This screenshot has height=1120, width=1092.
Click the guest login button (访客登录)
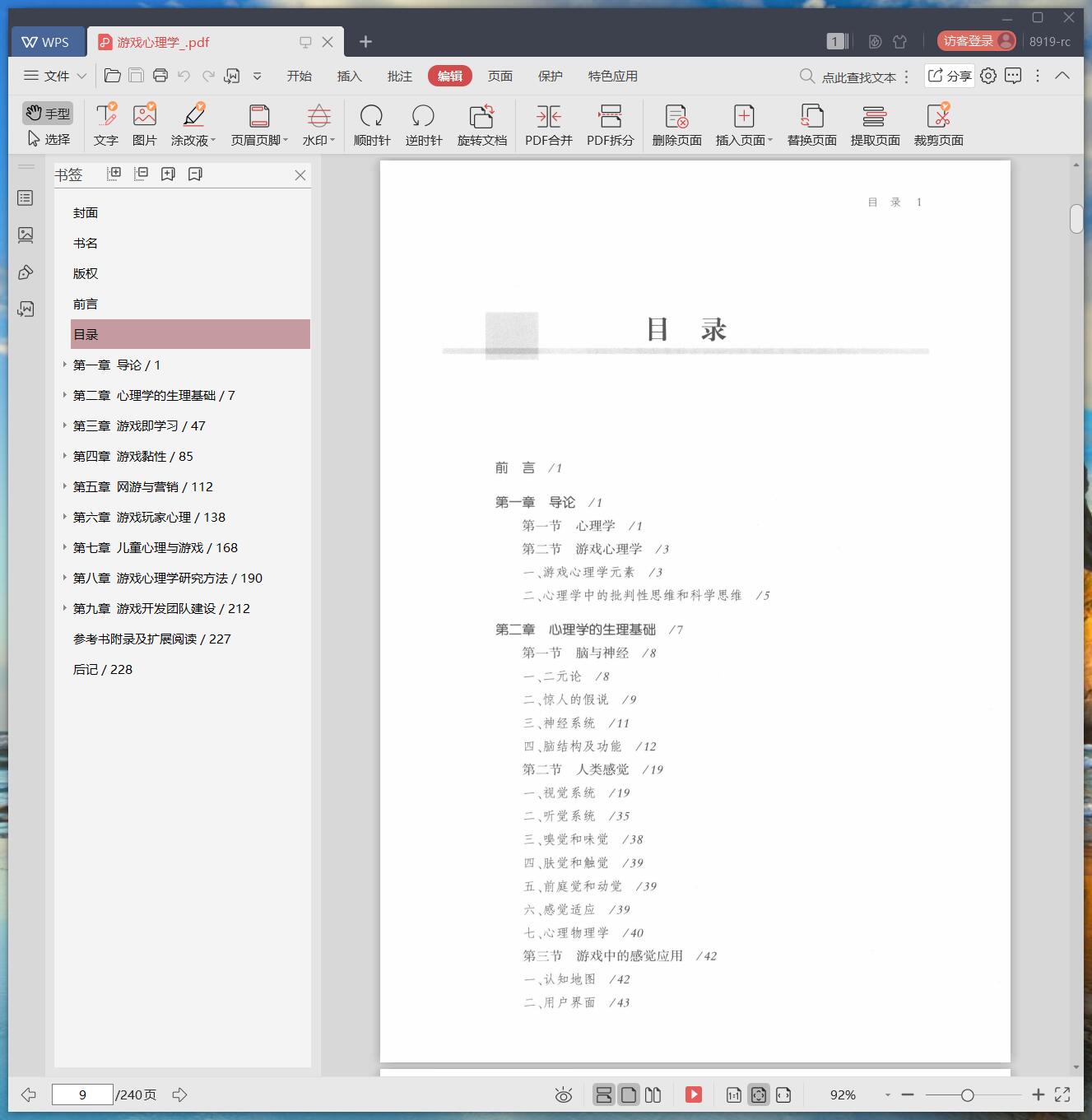point(977,41)
